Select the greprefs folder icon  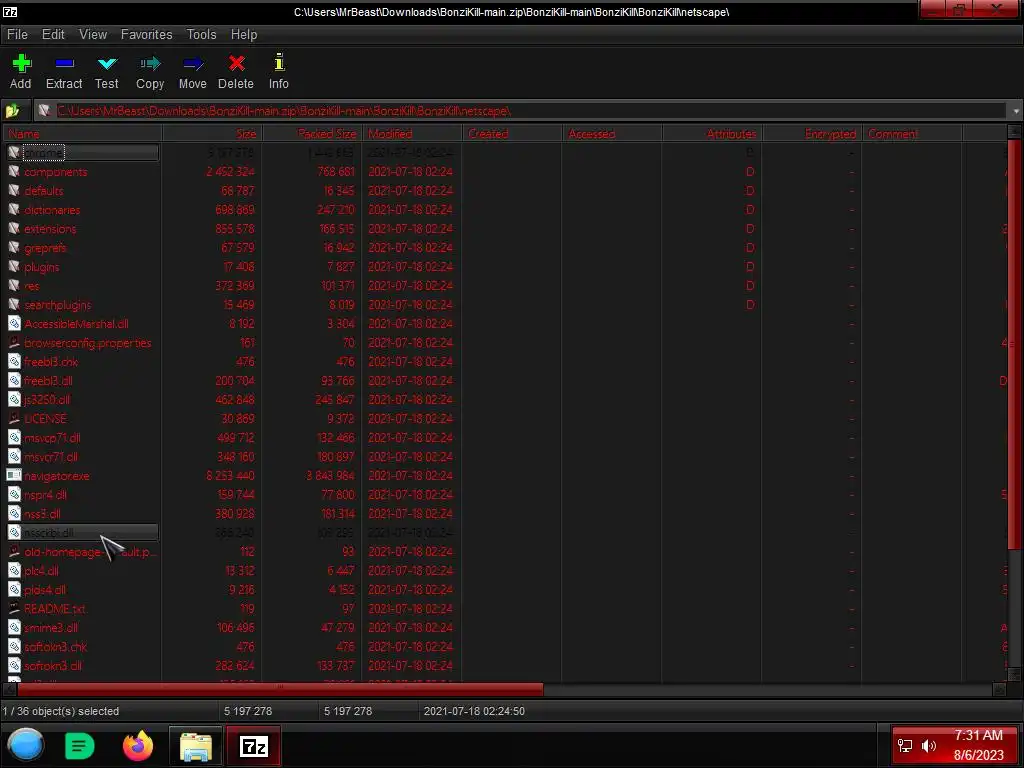click(x=14, y=247)
